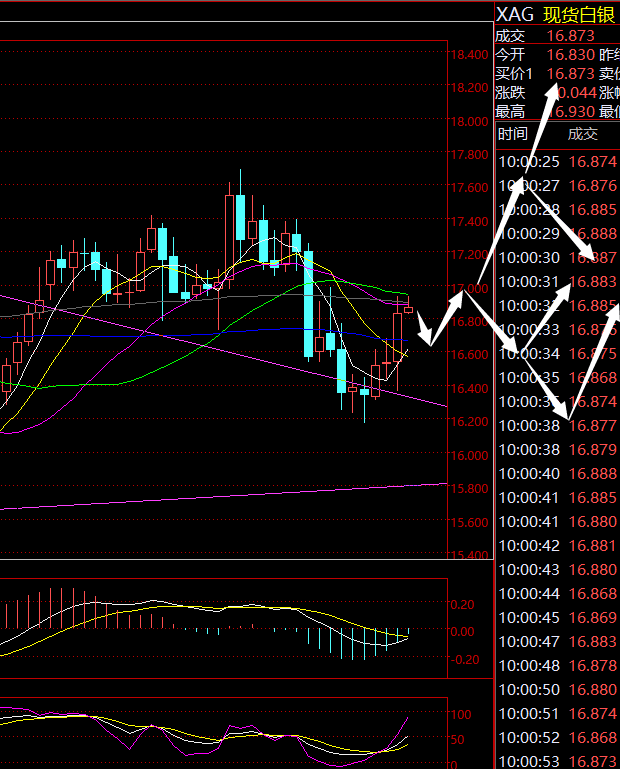Select tick row 10:00:45 at 16.869
The image size is (620, 769).
pos(558,618)
